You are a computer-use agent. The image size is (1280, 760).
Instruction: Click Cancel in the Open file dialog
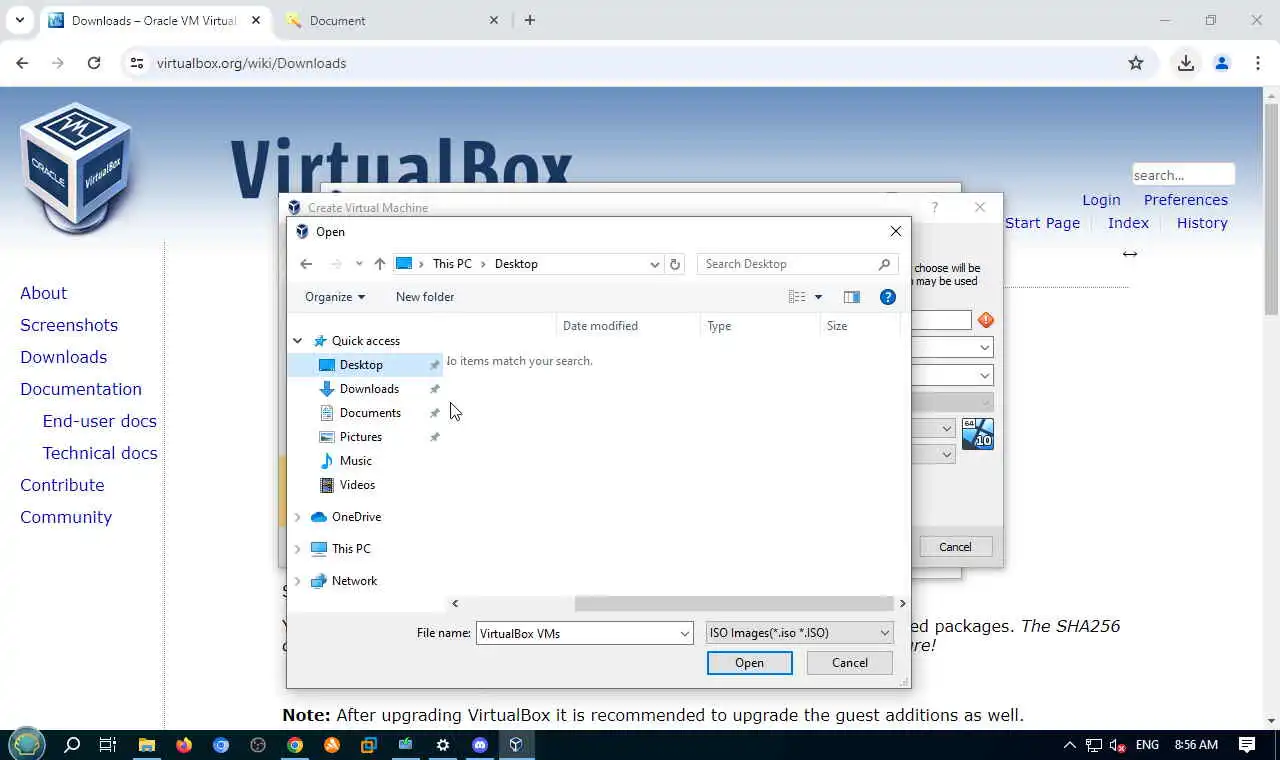click(x=850, y=663)
